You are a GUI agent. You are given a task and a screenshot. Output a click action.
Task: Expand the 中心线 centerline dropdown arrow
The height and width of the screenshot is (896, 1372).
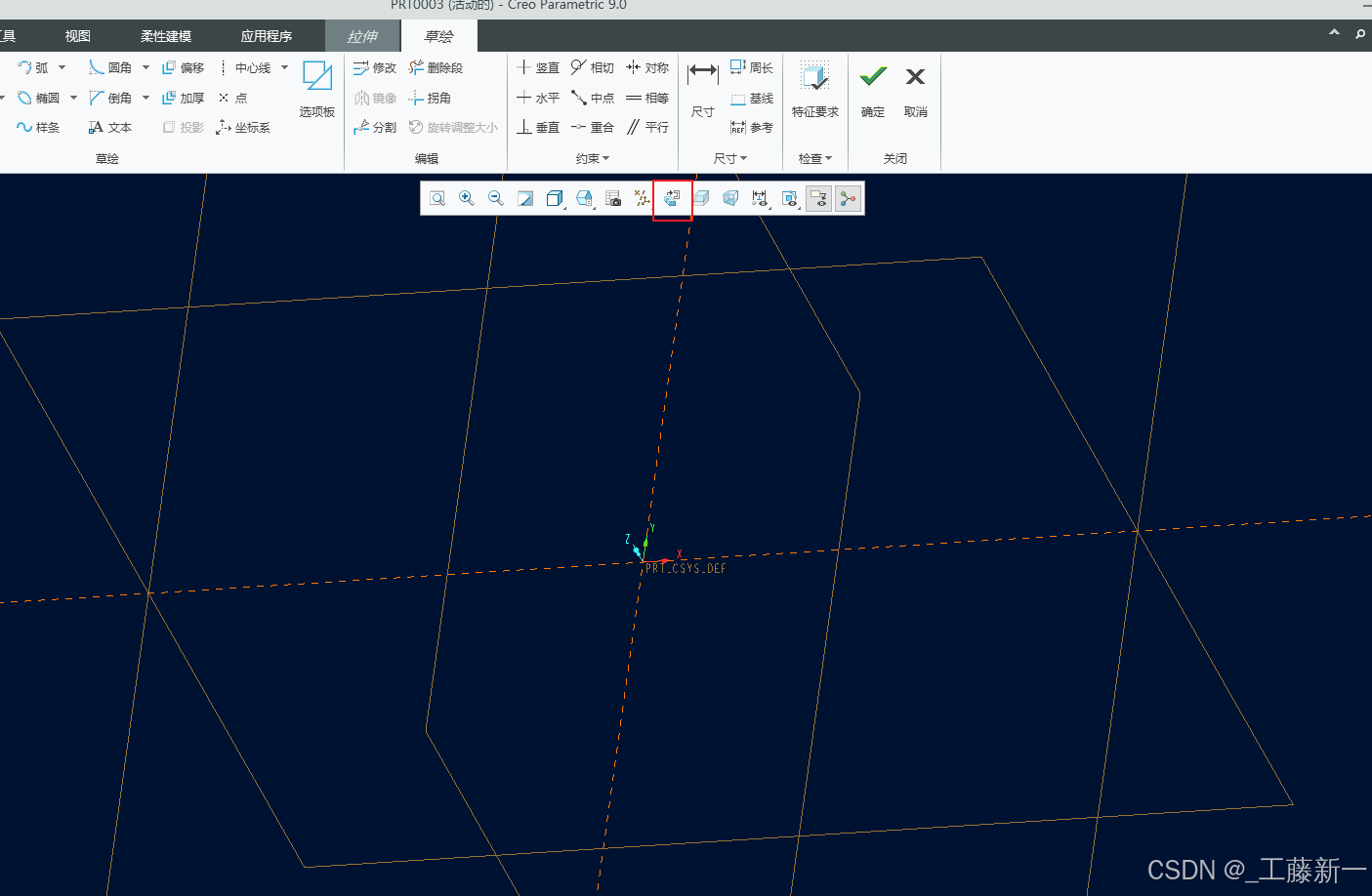pos(284,67)
